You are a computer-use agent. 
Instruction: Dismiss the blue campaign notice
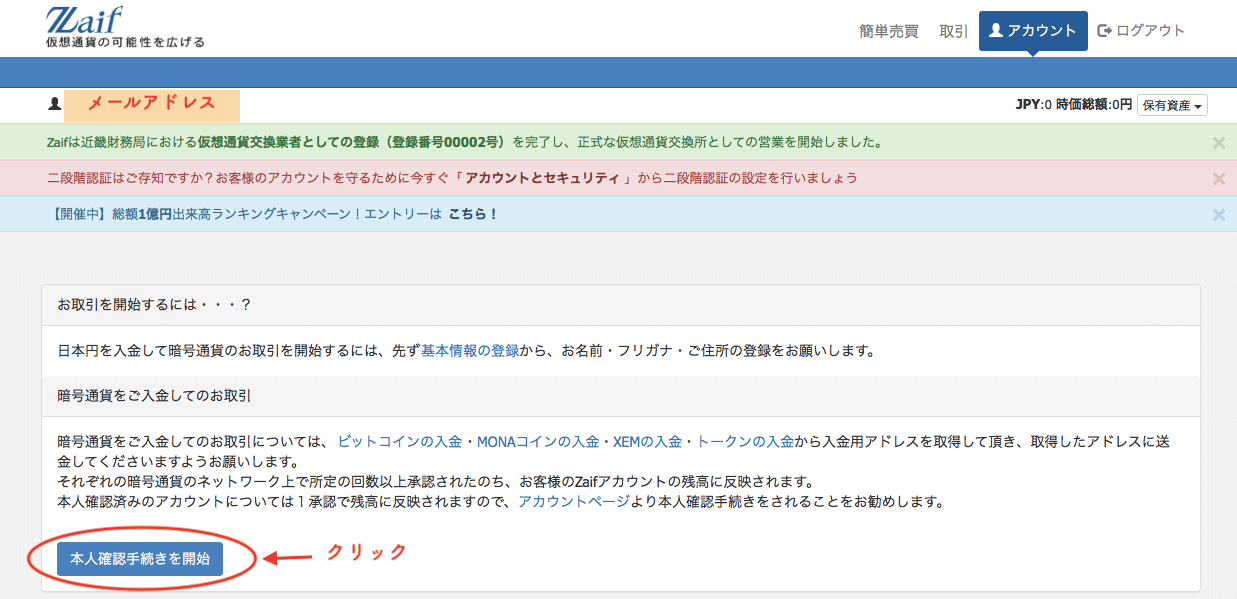point(1218,214)
